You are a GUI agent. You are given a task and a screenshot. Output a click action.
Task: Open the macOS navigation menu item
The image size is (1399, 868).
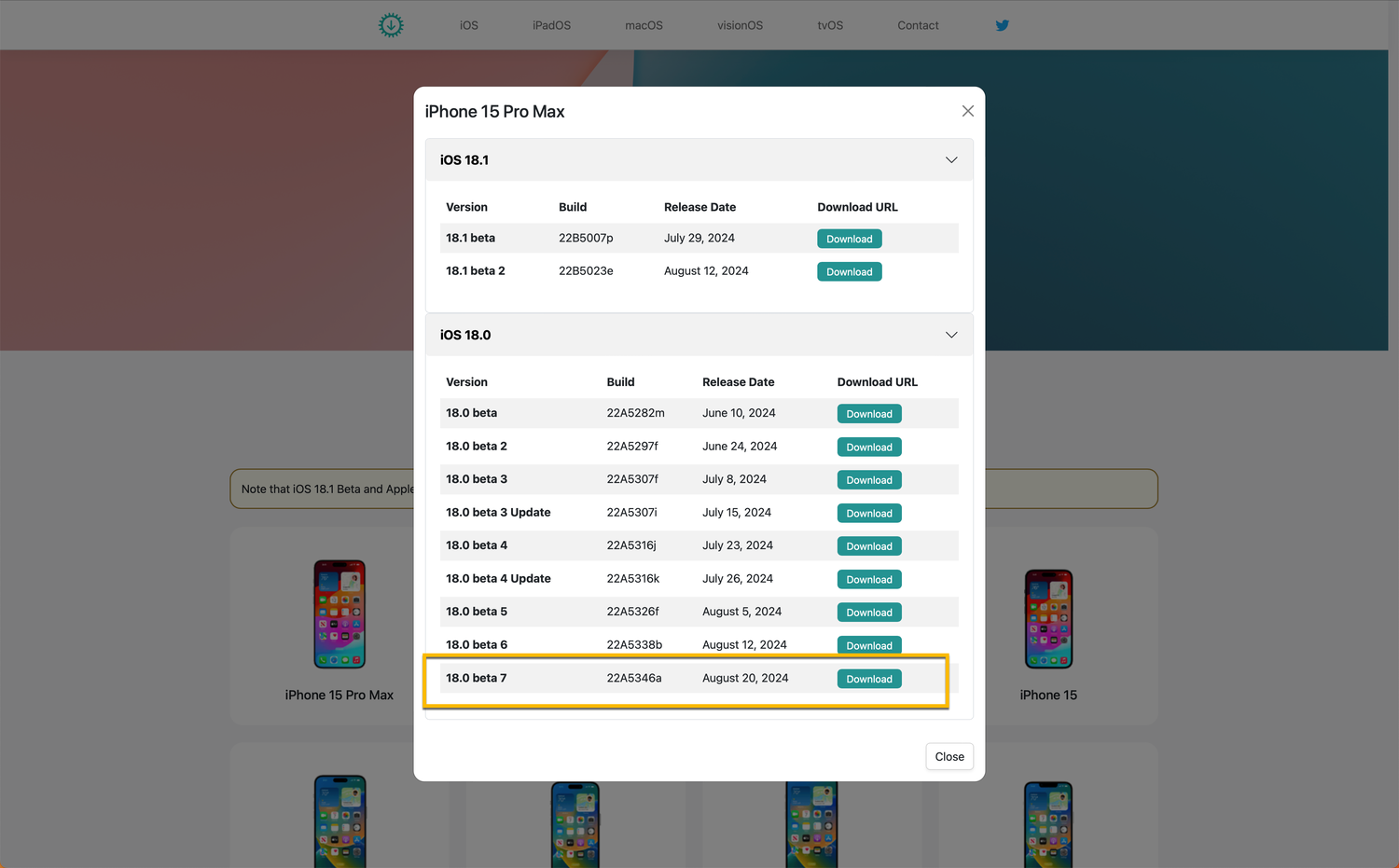tap(644, 25)
